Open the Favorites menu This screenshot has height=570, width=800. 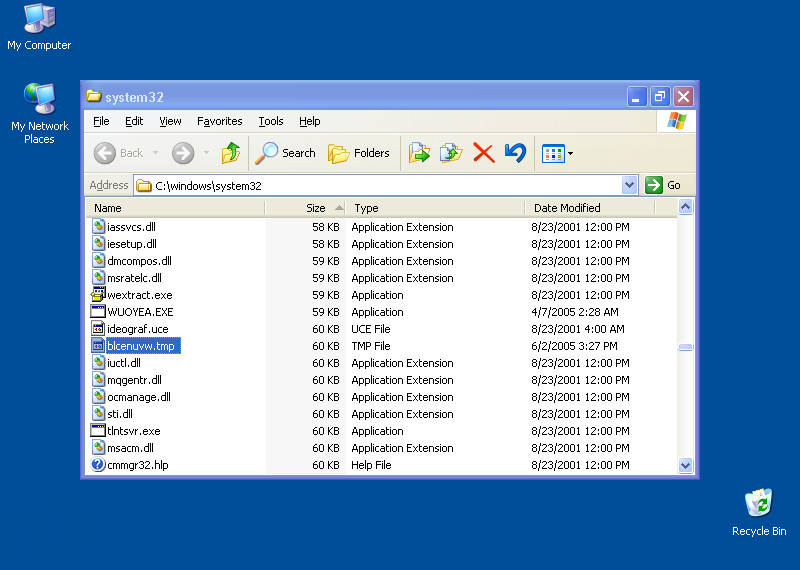219,121
